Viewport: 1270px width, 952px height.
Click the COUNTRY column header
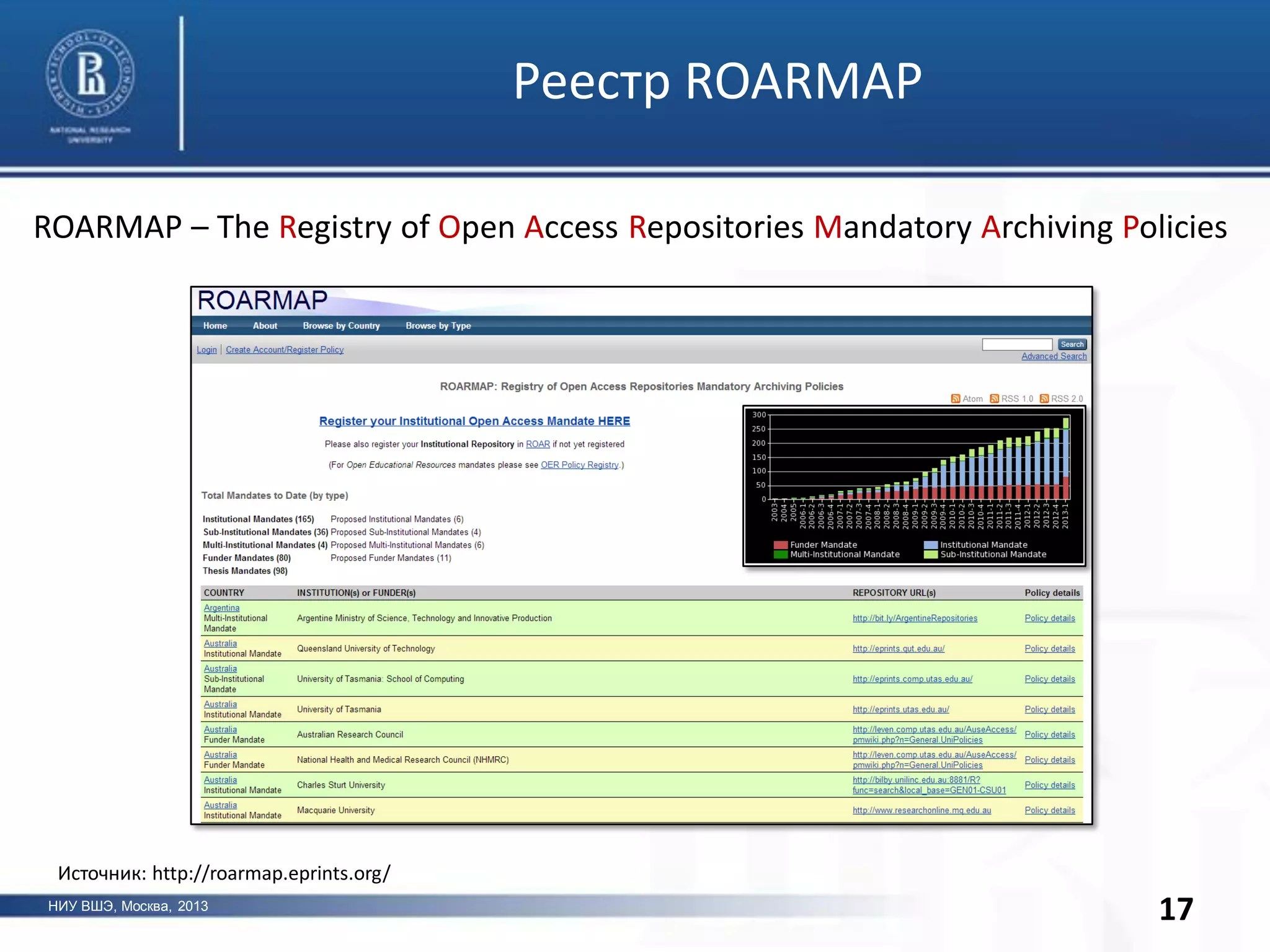tap(224, 593)
